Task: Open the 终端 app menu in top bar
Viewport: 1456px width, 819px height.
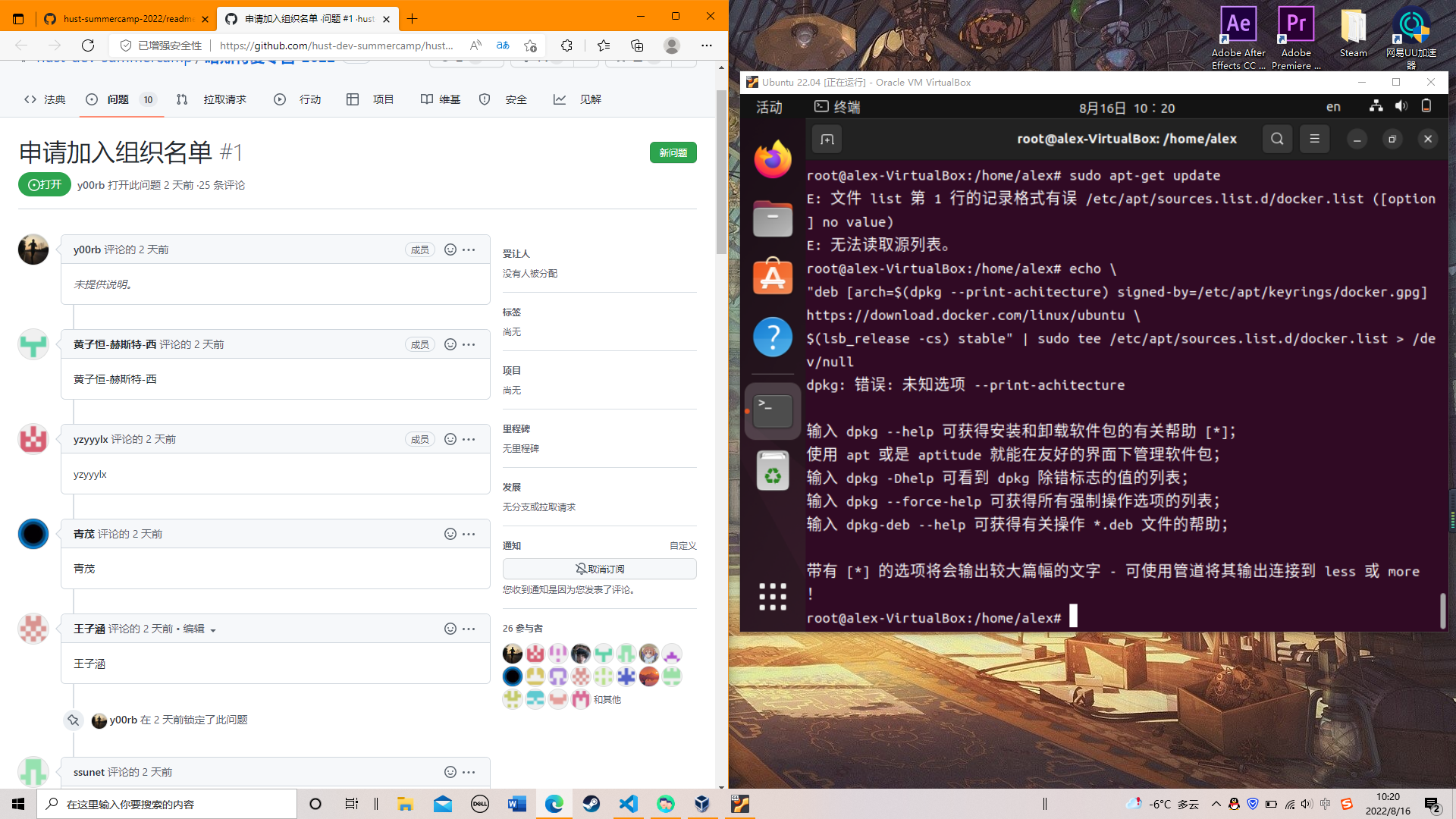Action: (837, 107)
